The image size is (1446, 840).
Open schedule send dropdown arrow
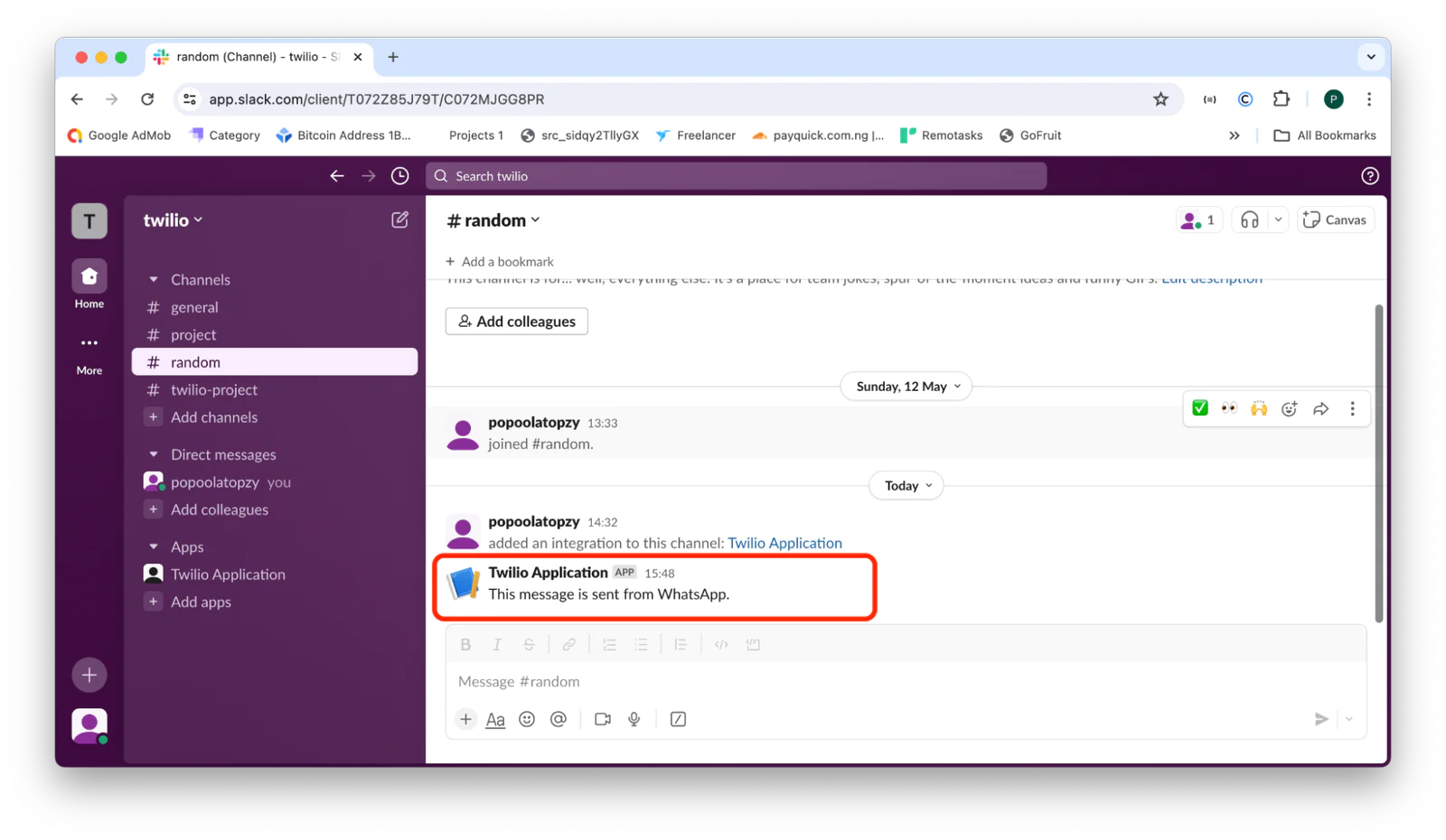point(1349,719)
